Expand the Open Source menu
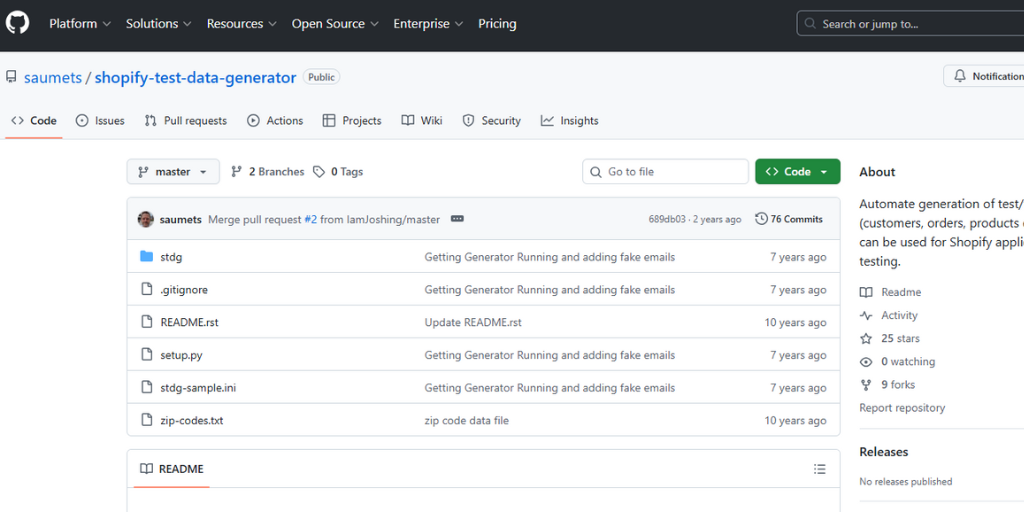 click(x=335, y=24)
